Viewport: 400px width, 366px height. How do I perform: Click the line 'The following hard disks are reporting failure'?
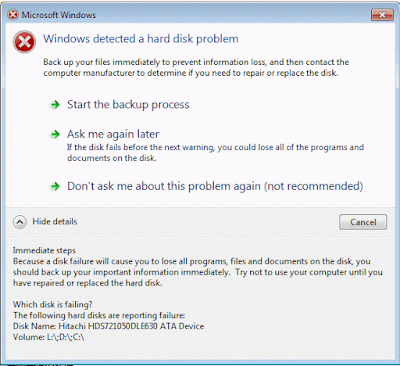click(99, 315)
